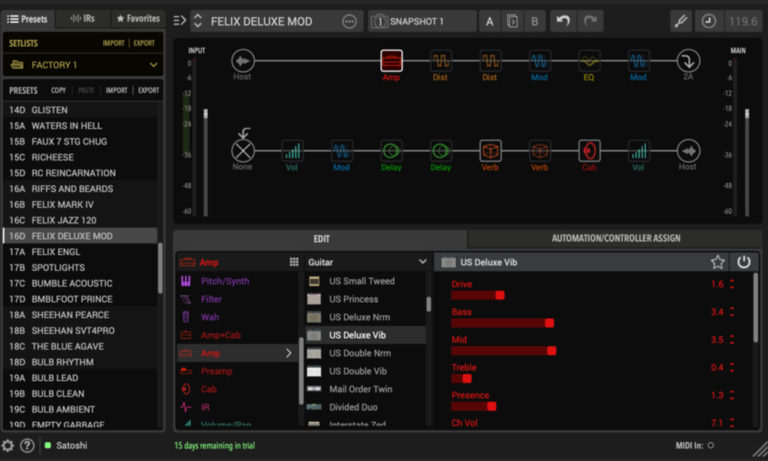This screenshot has height=461, width=768.
Task: Click the tempo value 119.6
Action: tap(743, 21)
